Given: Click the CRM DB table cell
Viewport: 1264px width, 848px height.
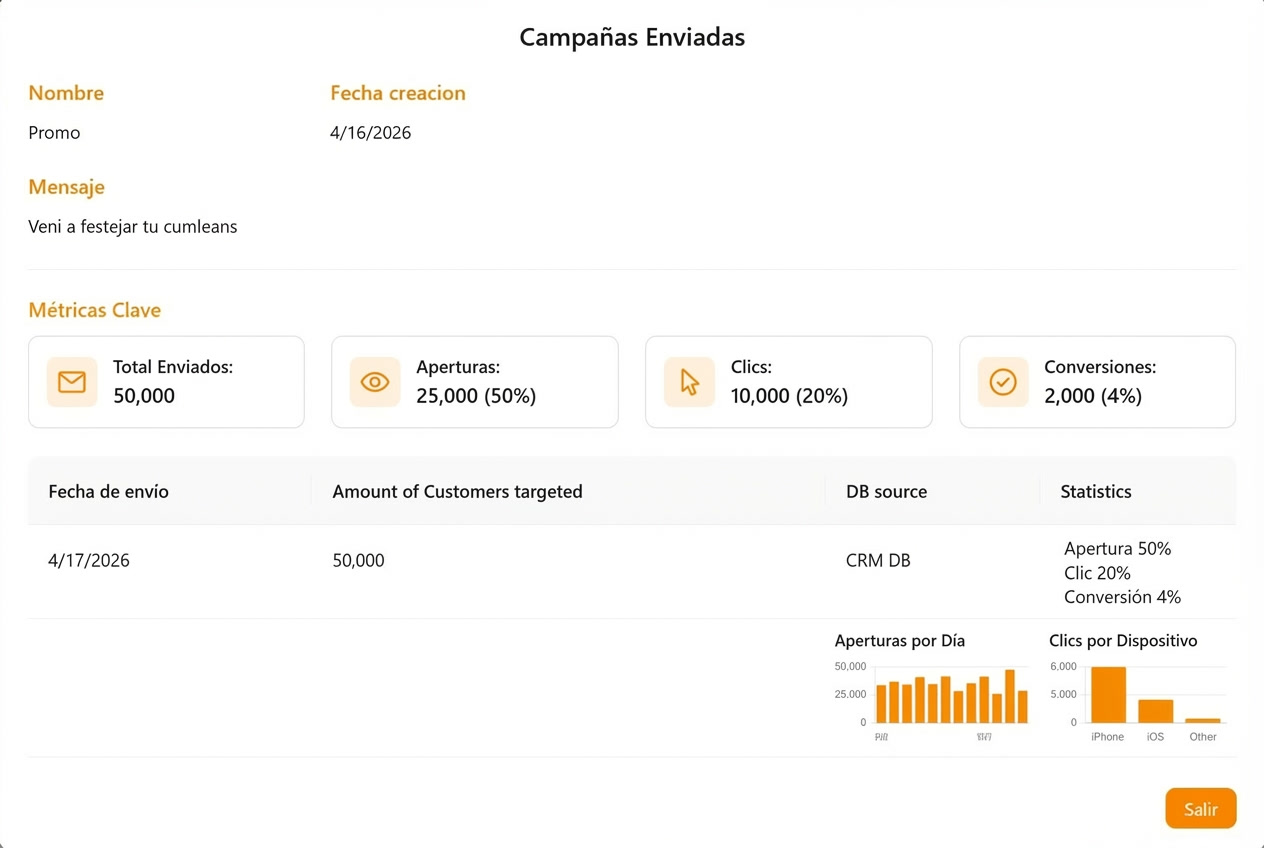Looking at the screenshot, I should click(x=878, y=560).
